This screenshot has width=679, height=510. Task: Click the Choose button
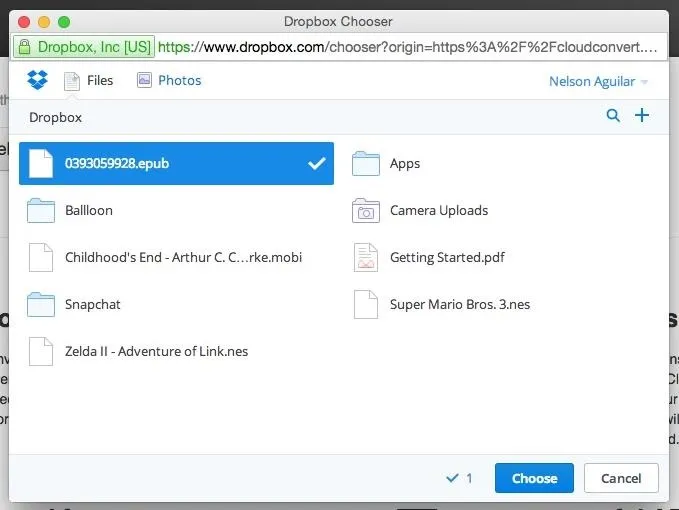534,478
